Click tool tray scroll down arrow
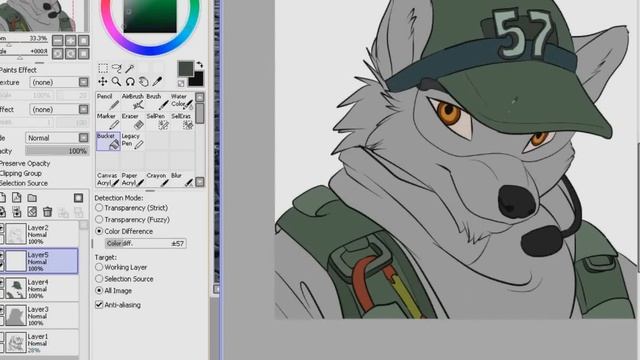Screen dimensions: 640x360 (200, 182)
